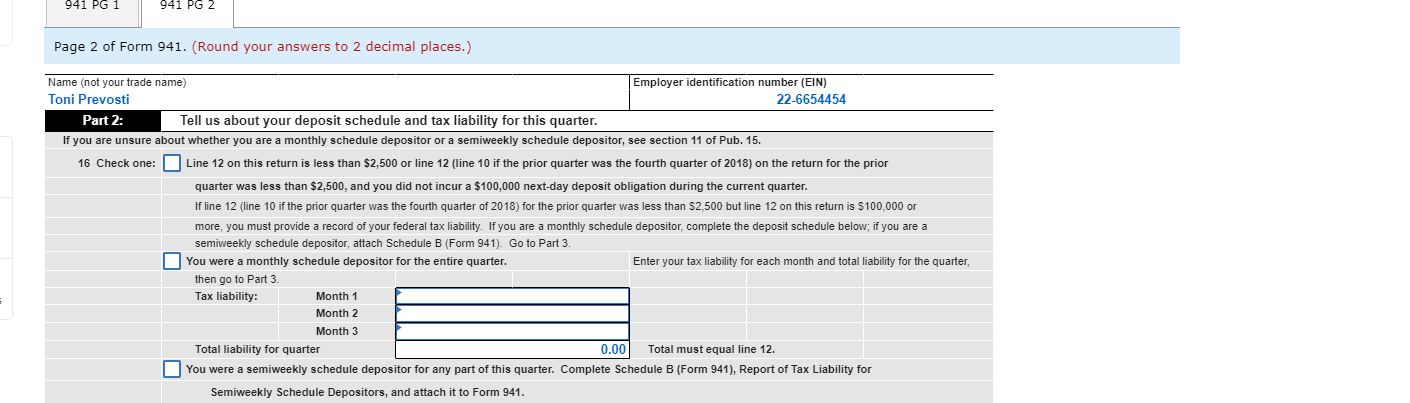
Task: Select the 941 PG 2 tab
Action: tap(187, 9)
